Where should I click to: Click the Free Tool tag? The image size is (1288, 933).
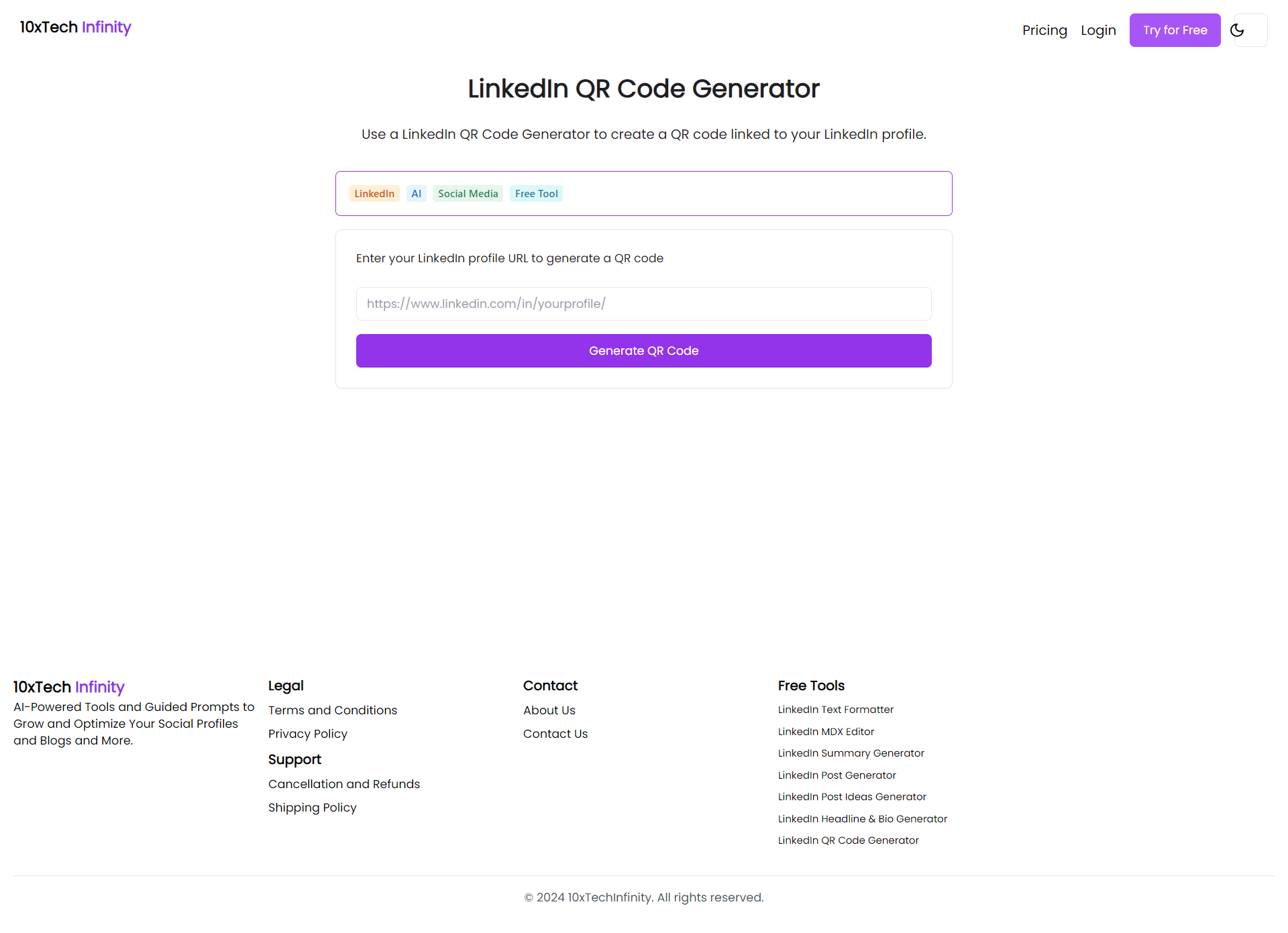tap(536, 194)
